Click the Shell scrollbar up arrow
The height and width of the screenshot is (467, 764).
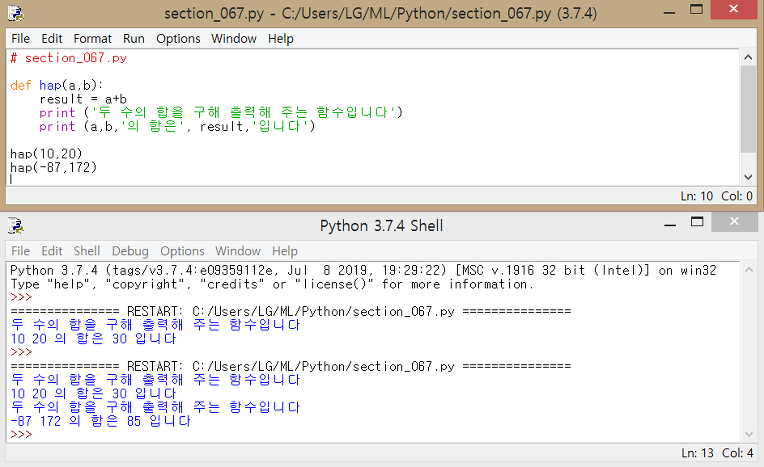(748, 270)
